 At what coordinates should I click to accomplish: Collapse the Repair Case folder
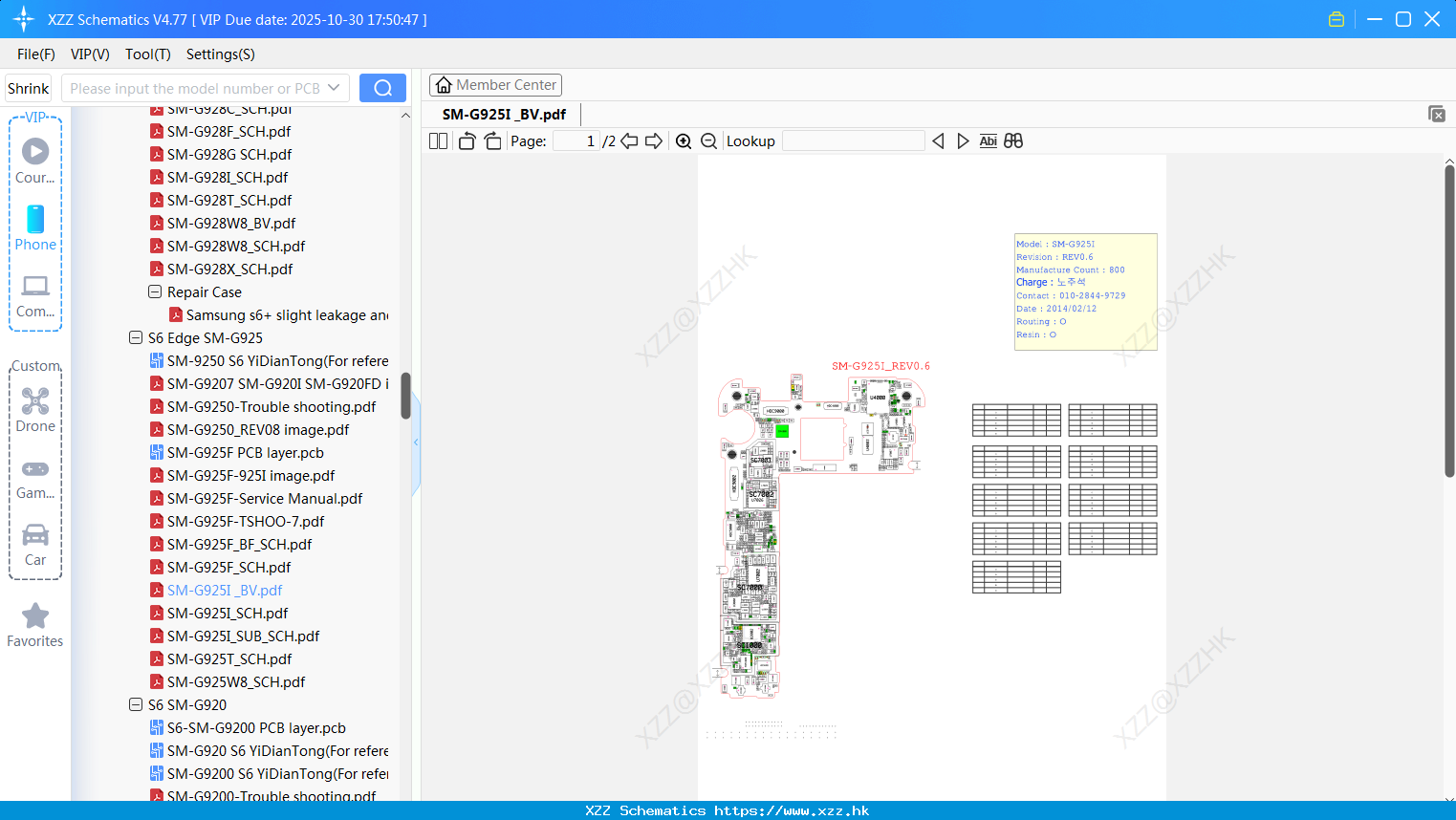click(155, 291)
